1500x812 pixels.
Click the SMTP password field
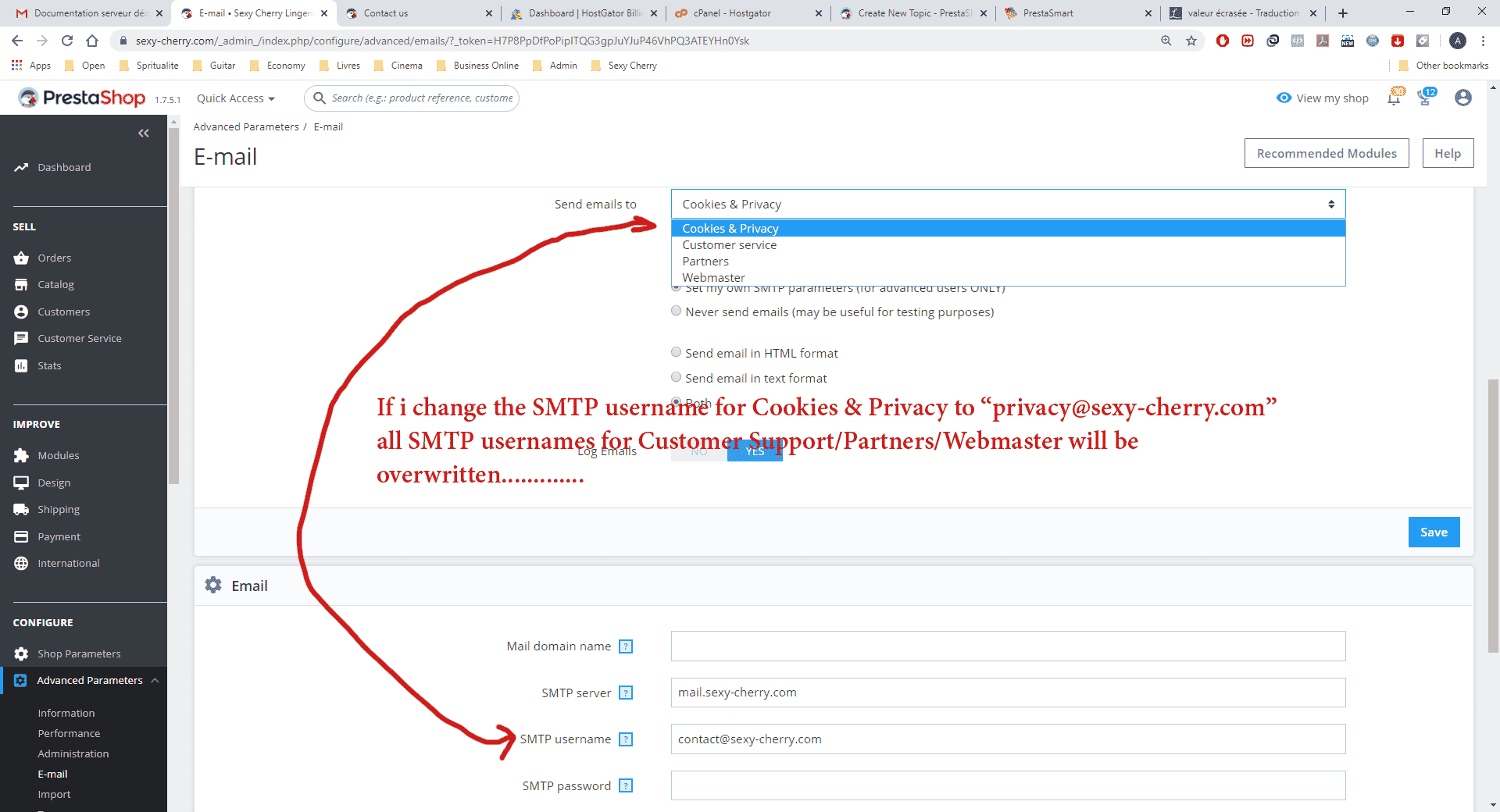click(1008, 785)
